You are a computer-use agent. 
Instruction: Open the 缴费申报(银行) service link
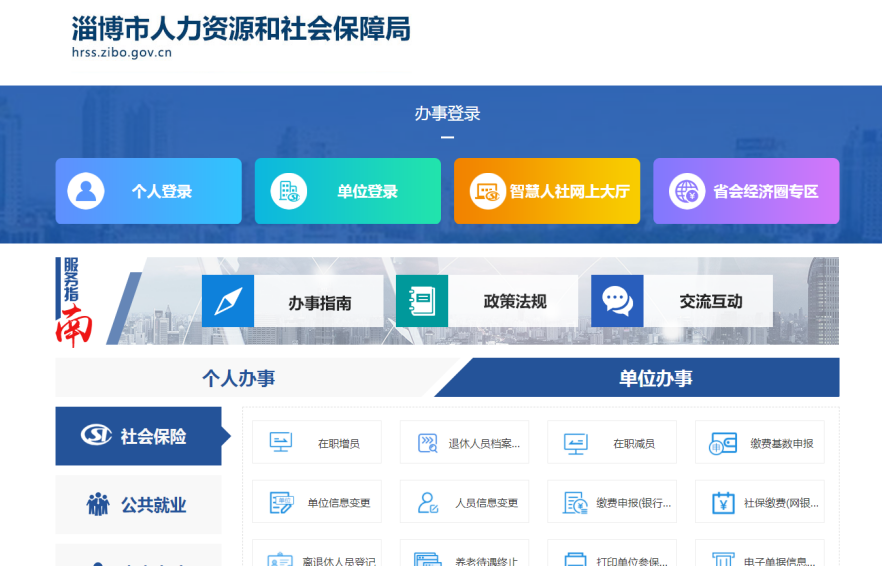(612, 503)
